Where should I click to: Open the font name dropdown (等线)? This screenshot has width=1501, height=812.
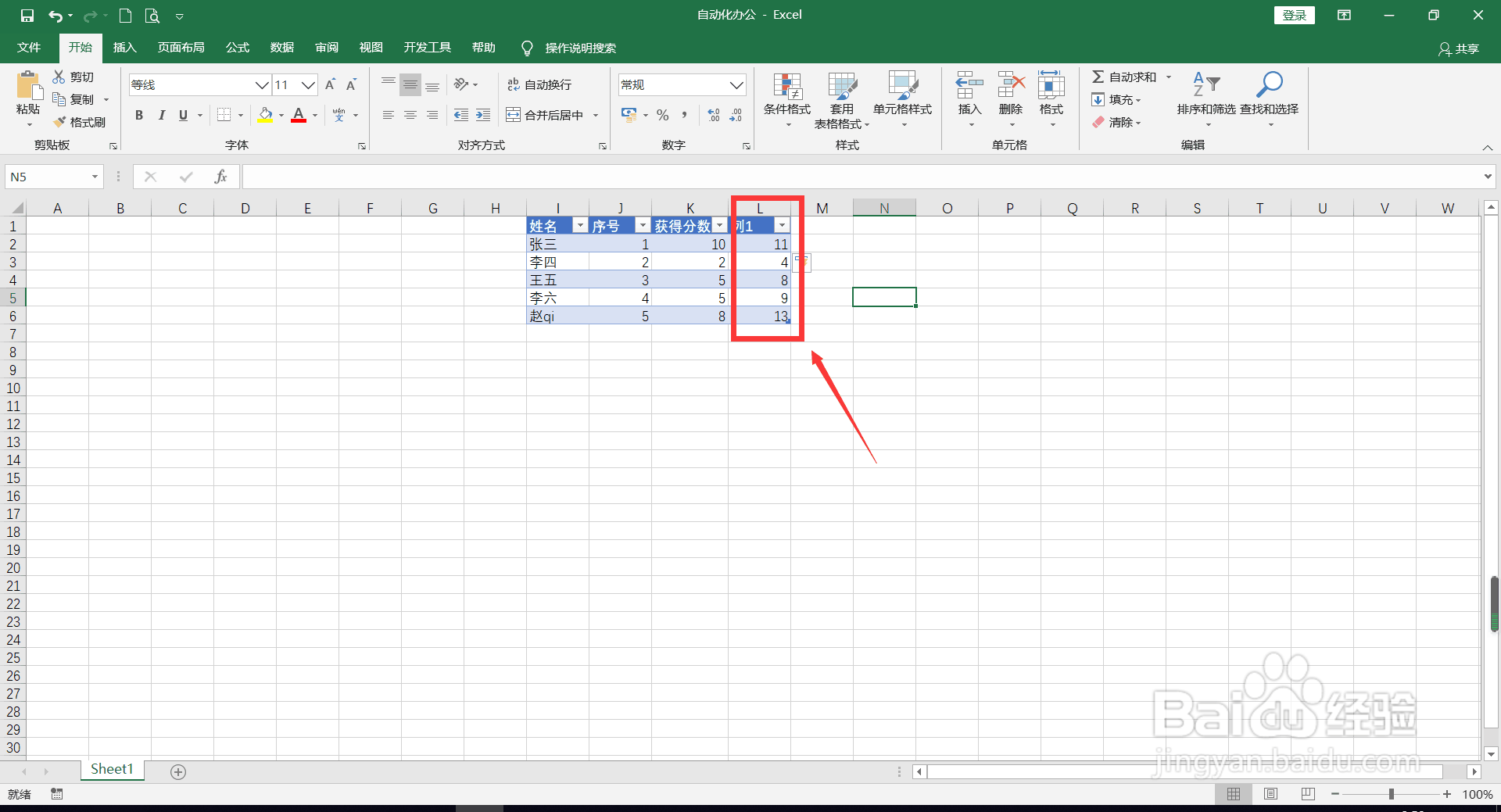pos(263,84)
